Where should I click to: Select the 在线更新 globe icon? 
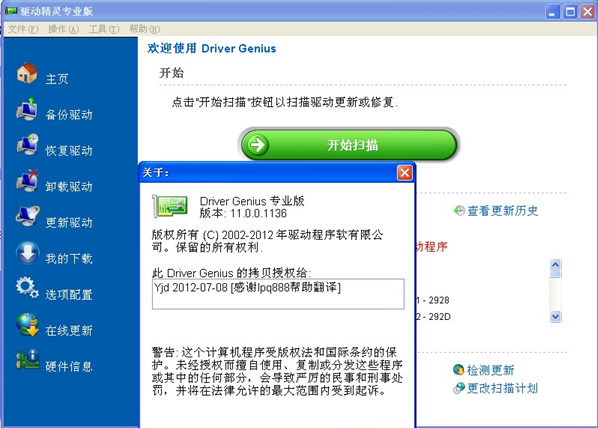[27, 324]
